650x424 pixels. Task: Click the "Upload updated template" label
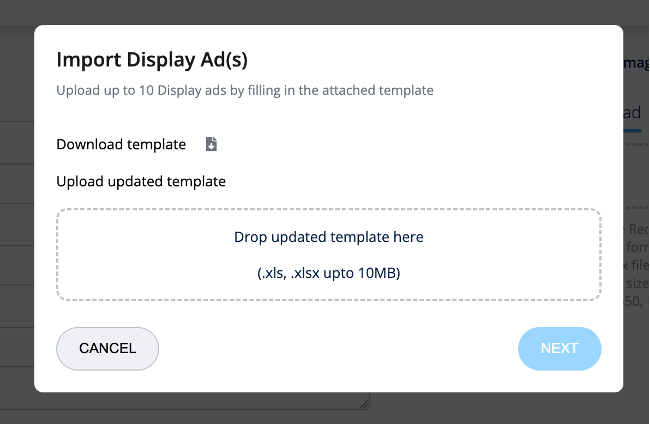click(x=141, y=181)
